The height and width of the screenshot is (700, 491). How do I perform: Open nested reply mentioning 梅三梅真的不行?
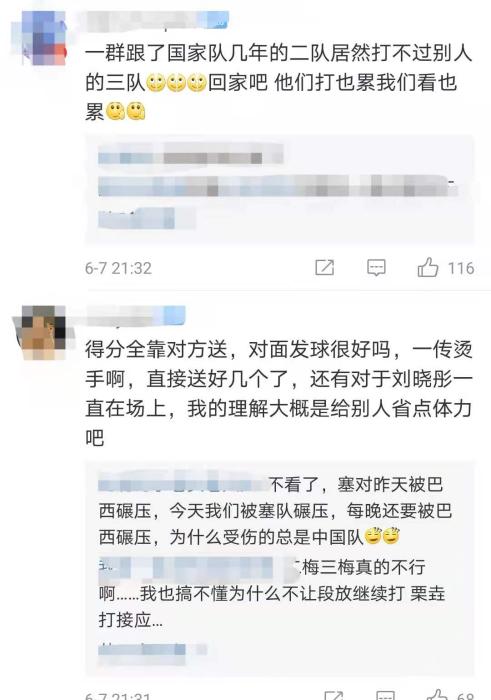coord(272,593)
